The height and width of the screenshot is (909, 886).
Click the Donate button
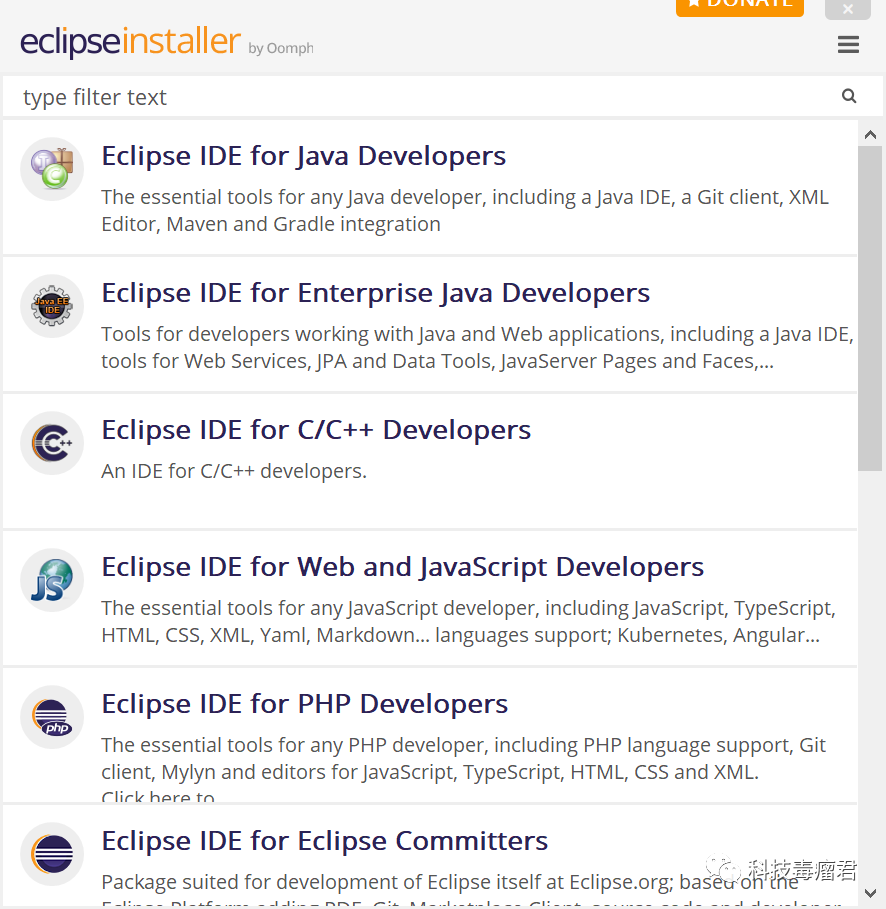(739, 7)
